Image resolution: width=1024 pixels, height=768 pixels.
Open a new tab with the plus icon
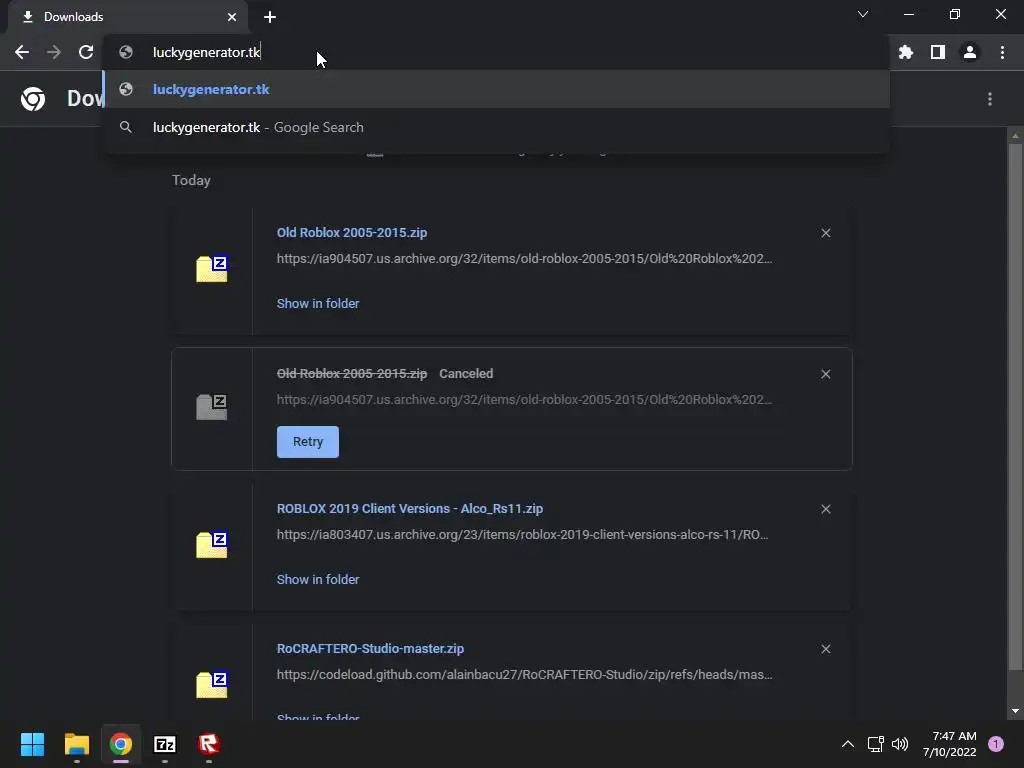pyautogui.click(x=270, y=17)
